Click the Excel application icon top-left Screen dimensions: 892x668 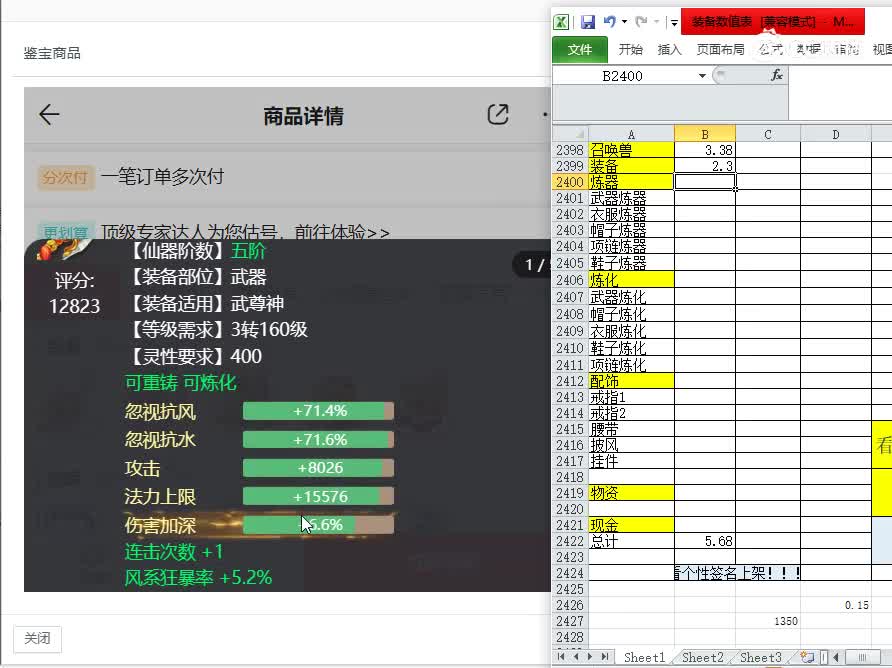[x=562, y=20]
